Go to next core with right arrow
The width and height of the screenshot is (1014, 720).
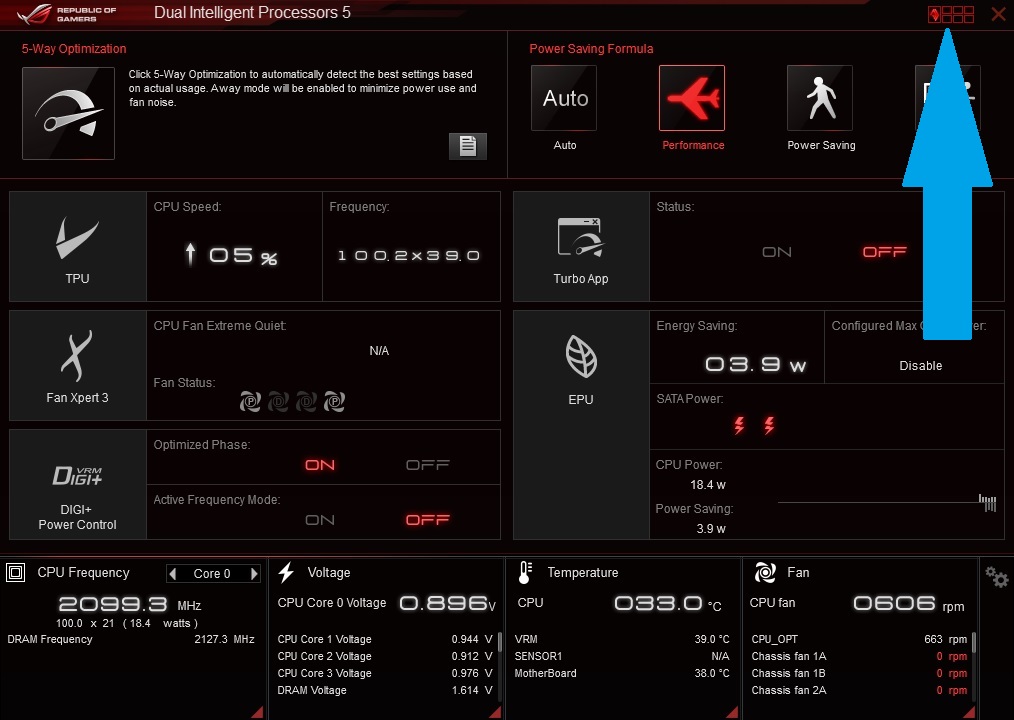254,574
